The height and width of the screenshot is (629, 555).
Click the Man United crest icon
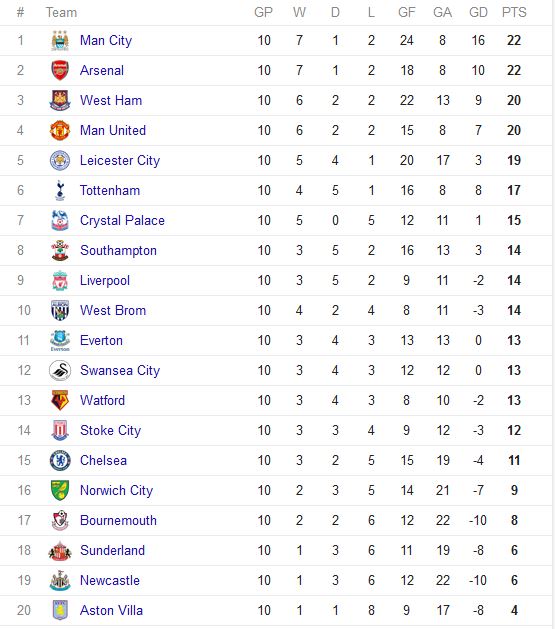coord(60,130)
